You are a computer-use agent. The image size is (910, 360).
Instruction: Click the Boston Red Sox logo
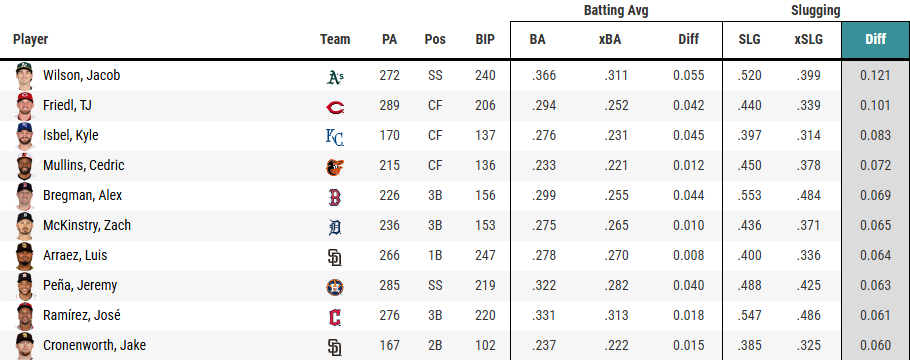coord(335,197)
